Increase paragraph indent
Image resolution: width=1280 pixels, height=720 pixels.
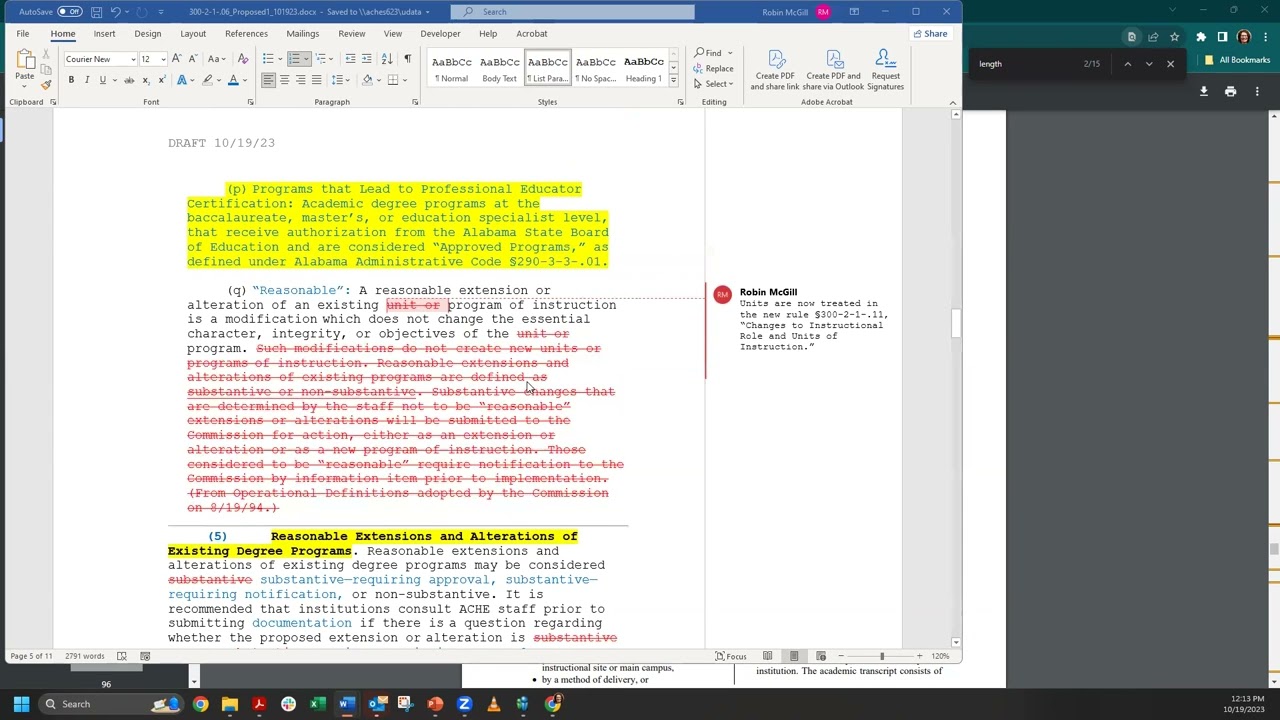point(367,59)
